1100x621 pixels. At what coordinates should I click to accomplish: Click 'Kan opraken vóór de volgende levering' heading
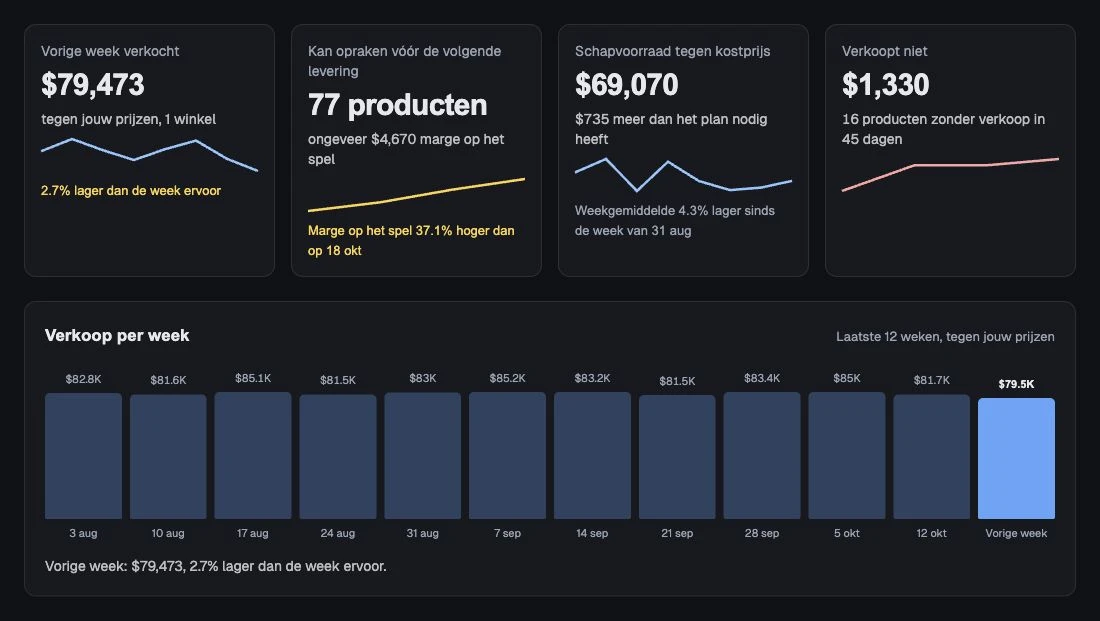point(405,61)
